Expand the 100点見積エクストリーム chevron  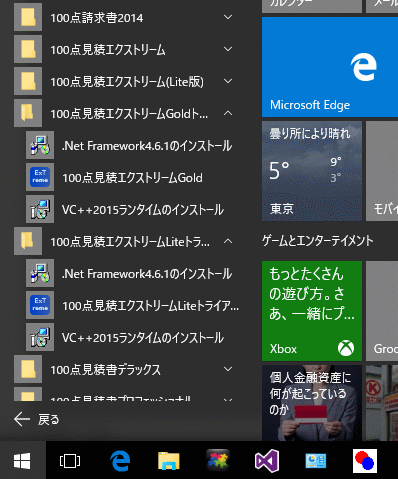pyautogui.click(x=228, y=49)
